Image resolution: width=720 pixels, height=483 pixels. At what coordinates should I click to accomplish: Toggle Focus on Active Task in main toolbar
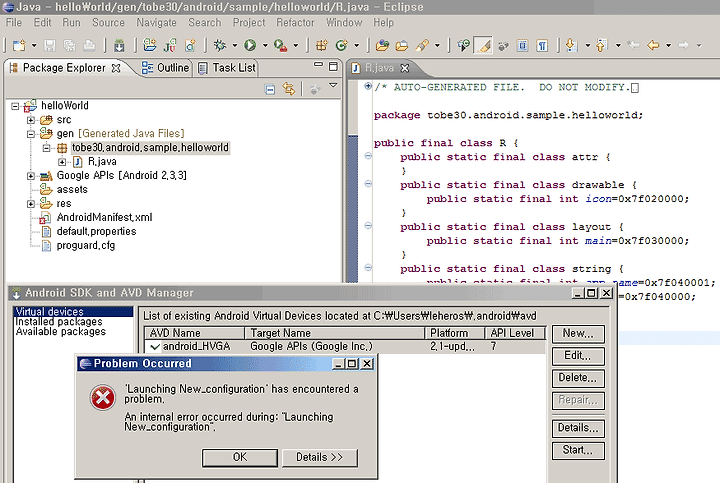click(503, 45)
